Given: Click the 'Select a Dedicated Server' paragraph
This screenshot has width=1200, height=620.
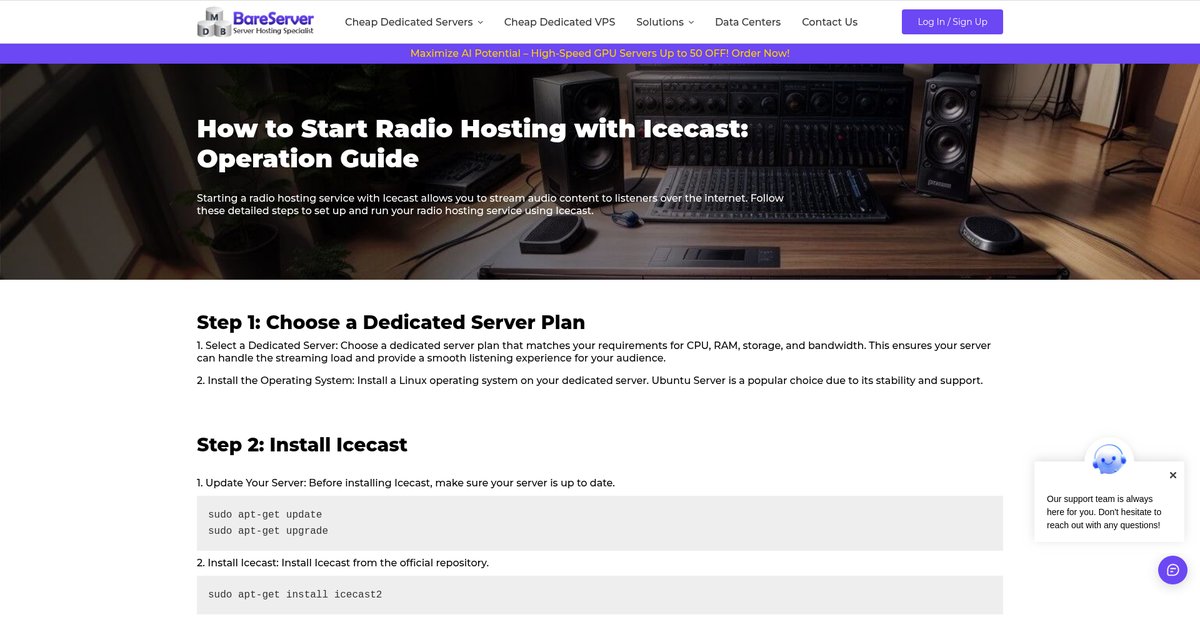Looking at the screenshot, I should coord(594,352).
